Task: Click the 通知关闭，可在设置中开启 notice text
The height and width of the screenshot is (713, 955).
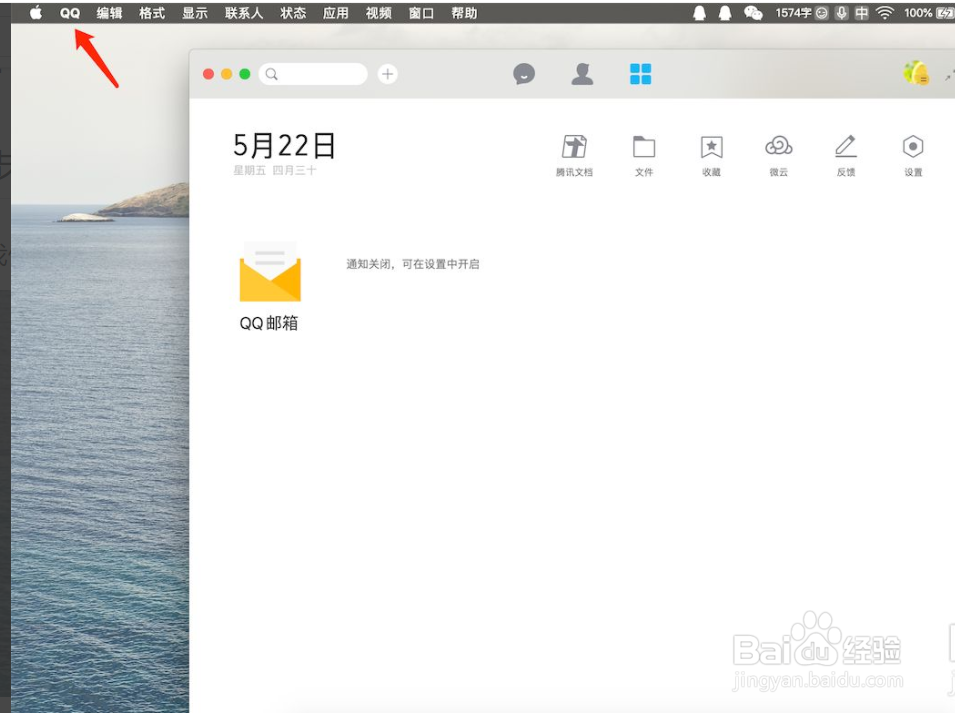Action: 413,264
